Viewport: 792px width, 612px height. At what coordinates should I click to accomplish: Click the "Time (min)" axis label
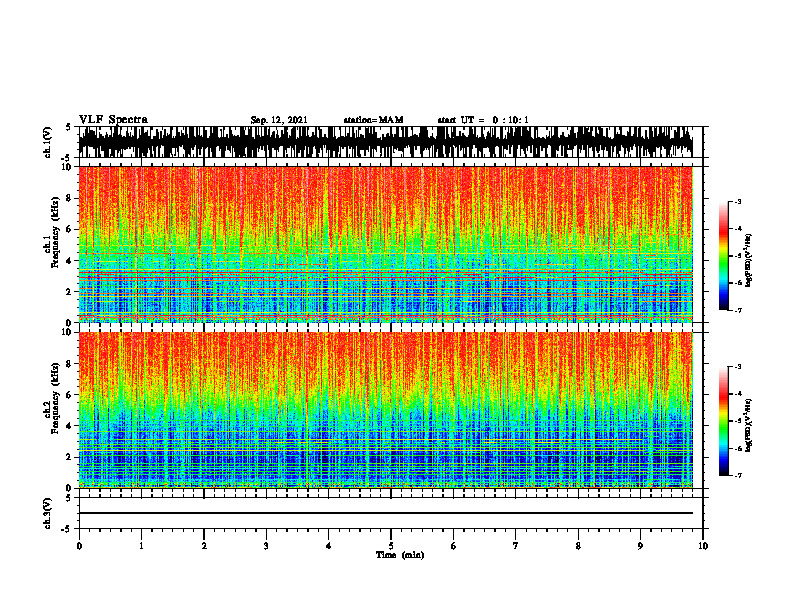click(x=400, y=555)
